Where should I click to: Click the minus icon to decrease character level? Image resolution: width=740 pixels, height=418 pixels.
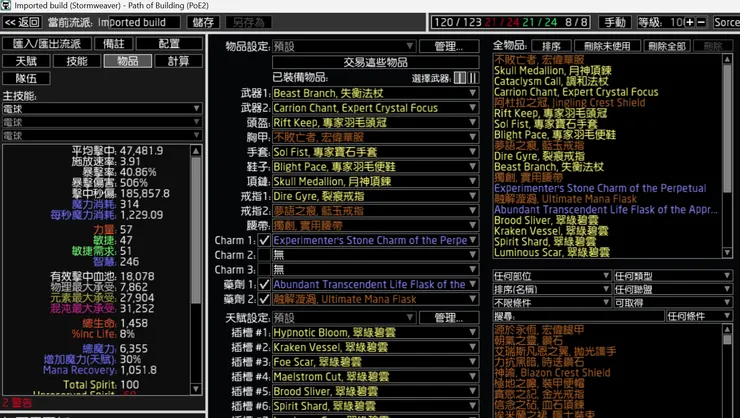pyautogui.click(x=701, y=22)
